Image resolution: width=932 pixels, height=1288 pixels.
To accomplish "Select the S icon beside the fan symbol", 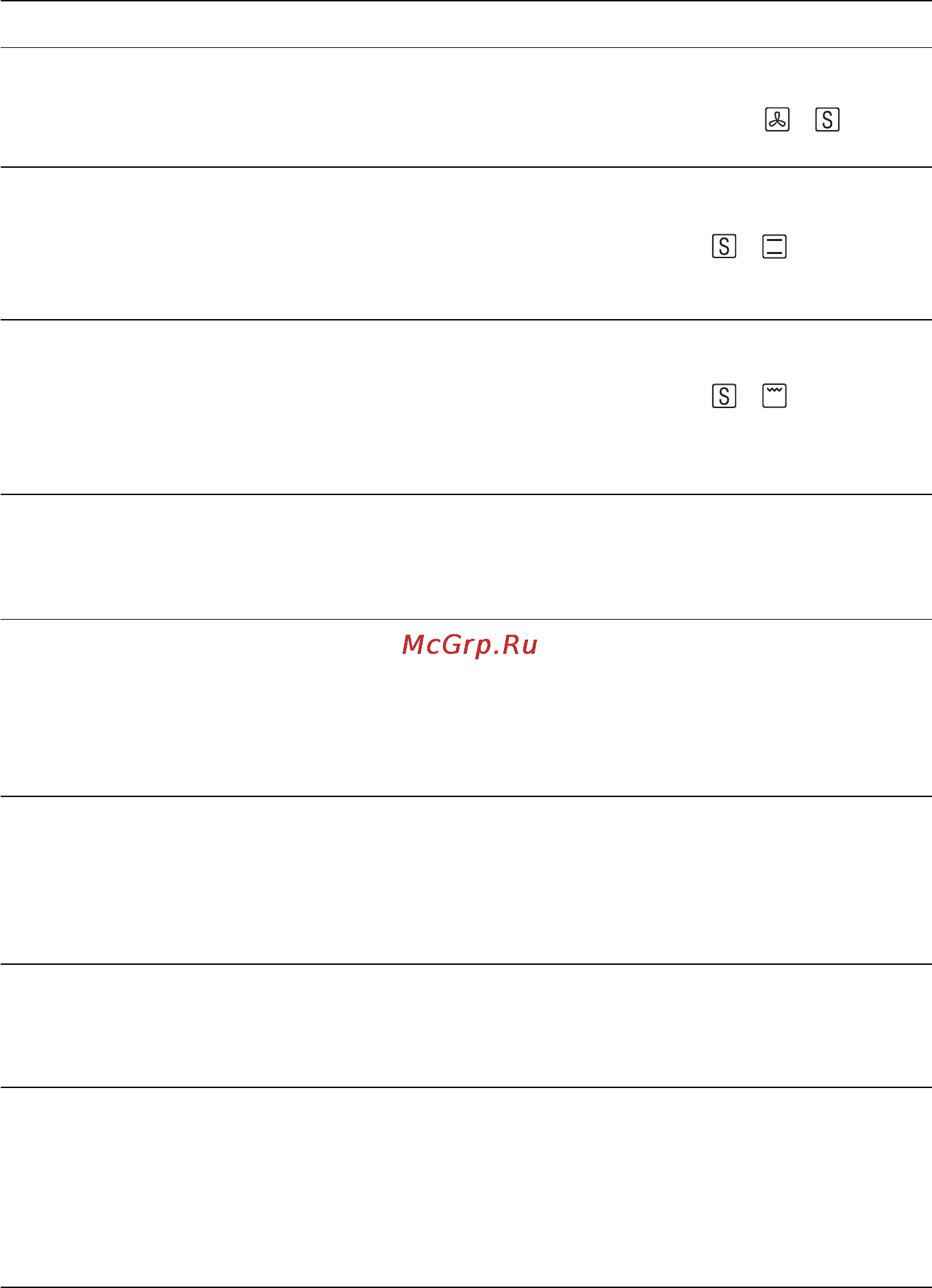I will tap(827, 120).
